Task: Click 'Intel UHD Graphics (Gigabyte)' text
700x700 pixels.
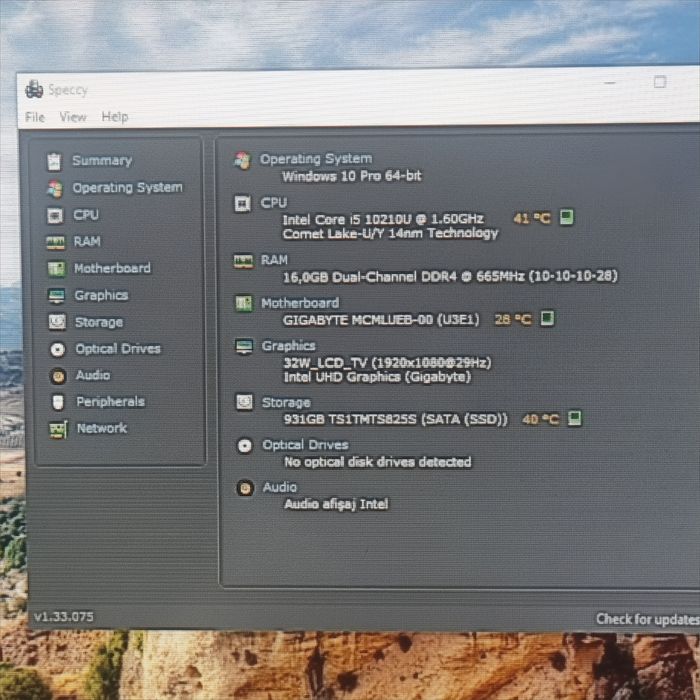Action: coord(378,377)
